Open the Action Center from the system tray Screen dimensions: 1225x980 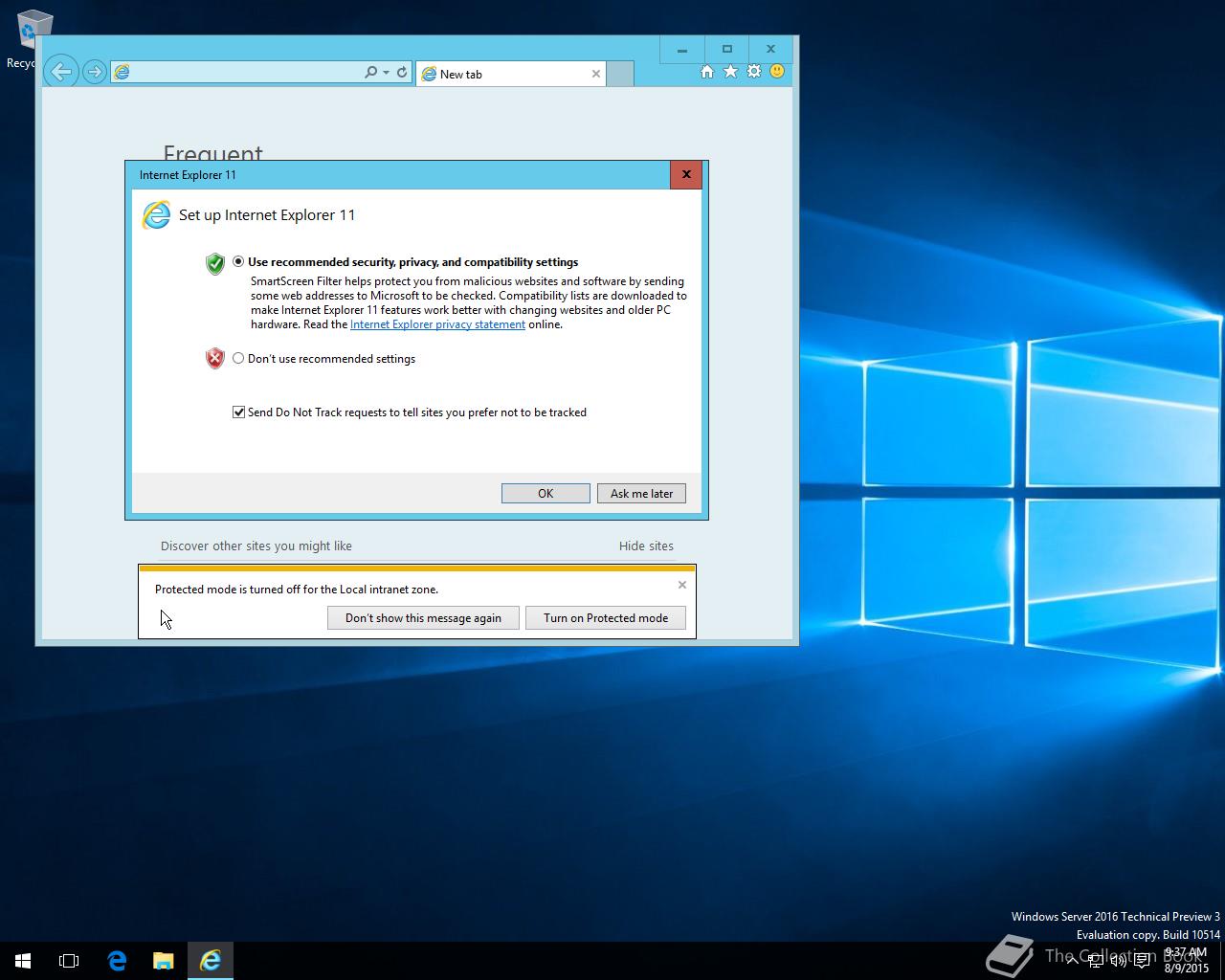tap(1142, 960)
